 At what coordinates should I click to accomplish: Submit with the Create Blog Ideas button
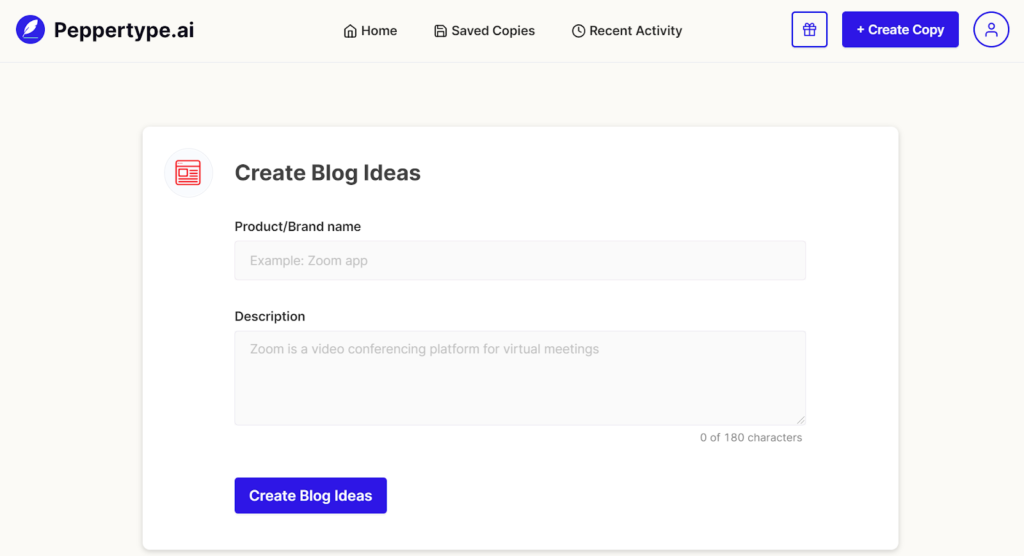[x=310, y=496]
